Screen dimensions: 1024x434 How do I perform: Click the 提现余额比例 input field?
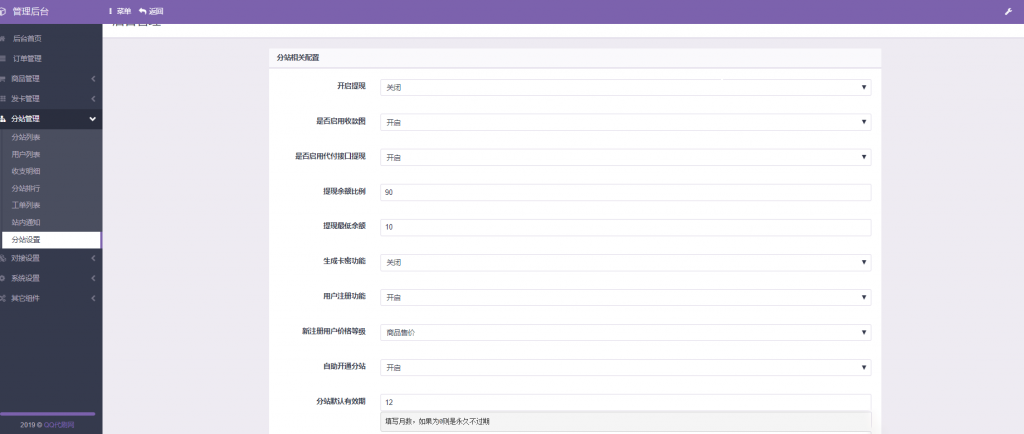click(x=626, y=193)
